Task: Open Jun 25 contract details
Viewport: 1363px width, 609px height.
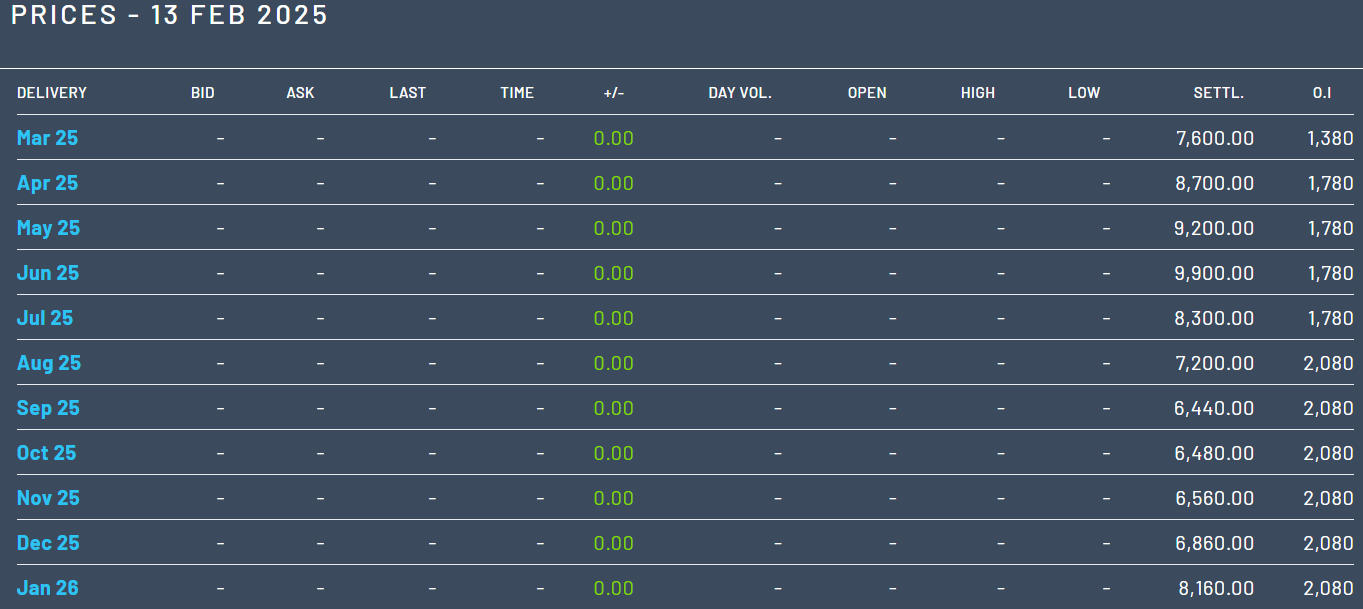Action: (47, 273)
